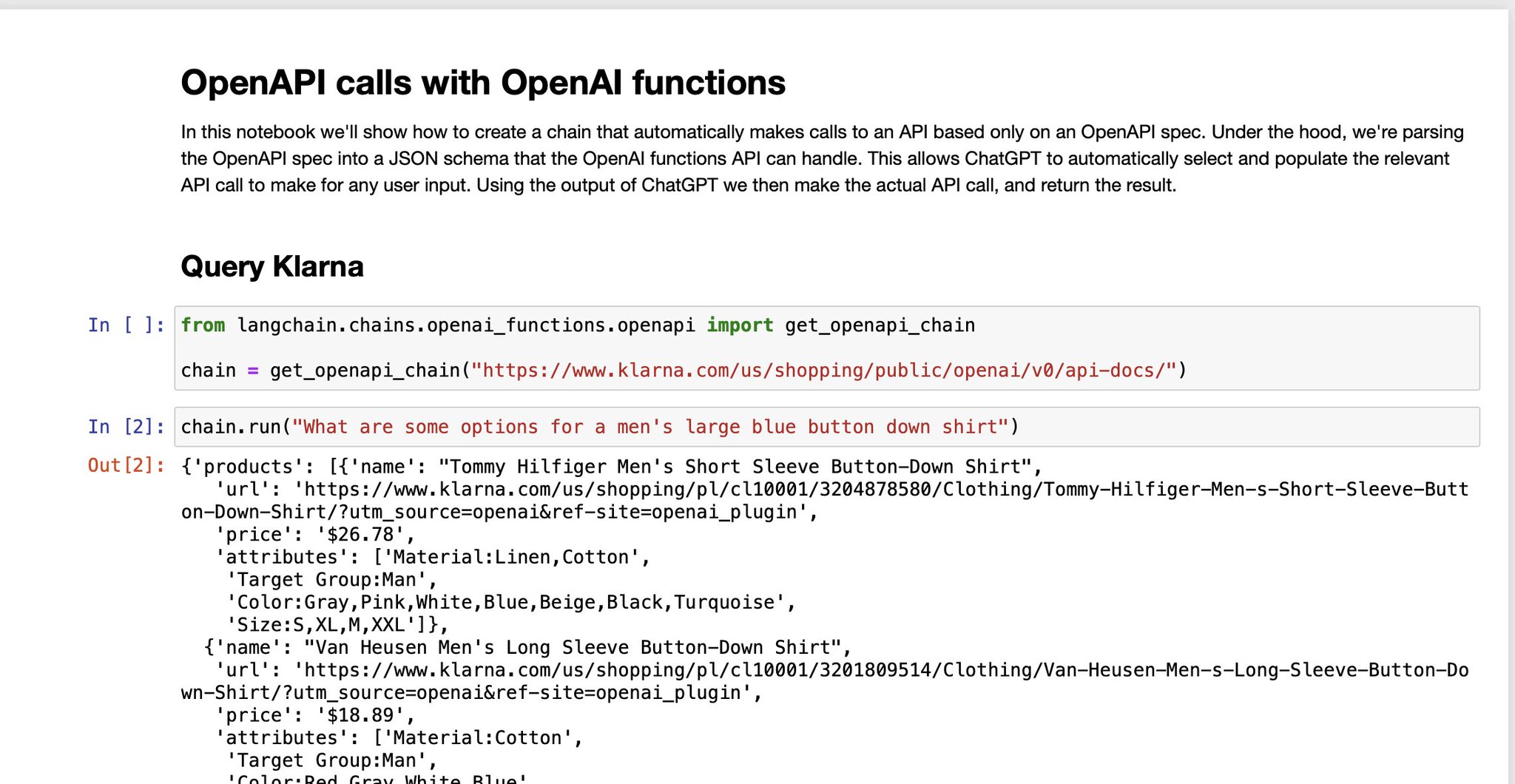Image resolution: width=1515 pixels, height=784 pixels.
Task: Click the 'Material:Cotton' attribute line
Action: pyautogui.click(x=478, y=737)
